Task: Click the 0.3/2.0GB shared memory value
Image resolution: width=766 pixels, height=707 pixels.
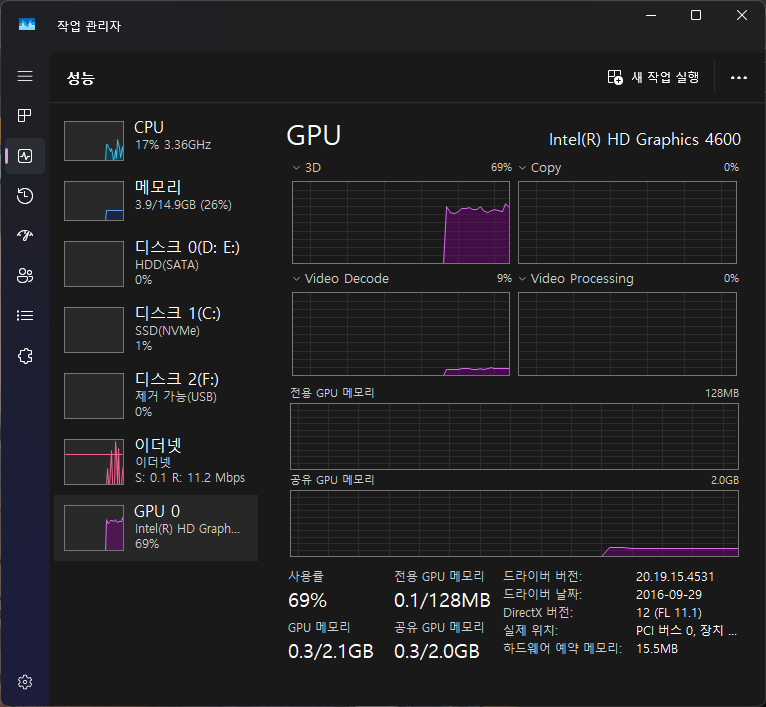Action: click(437, 651)
